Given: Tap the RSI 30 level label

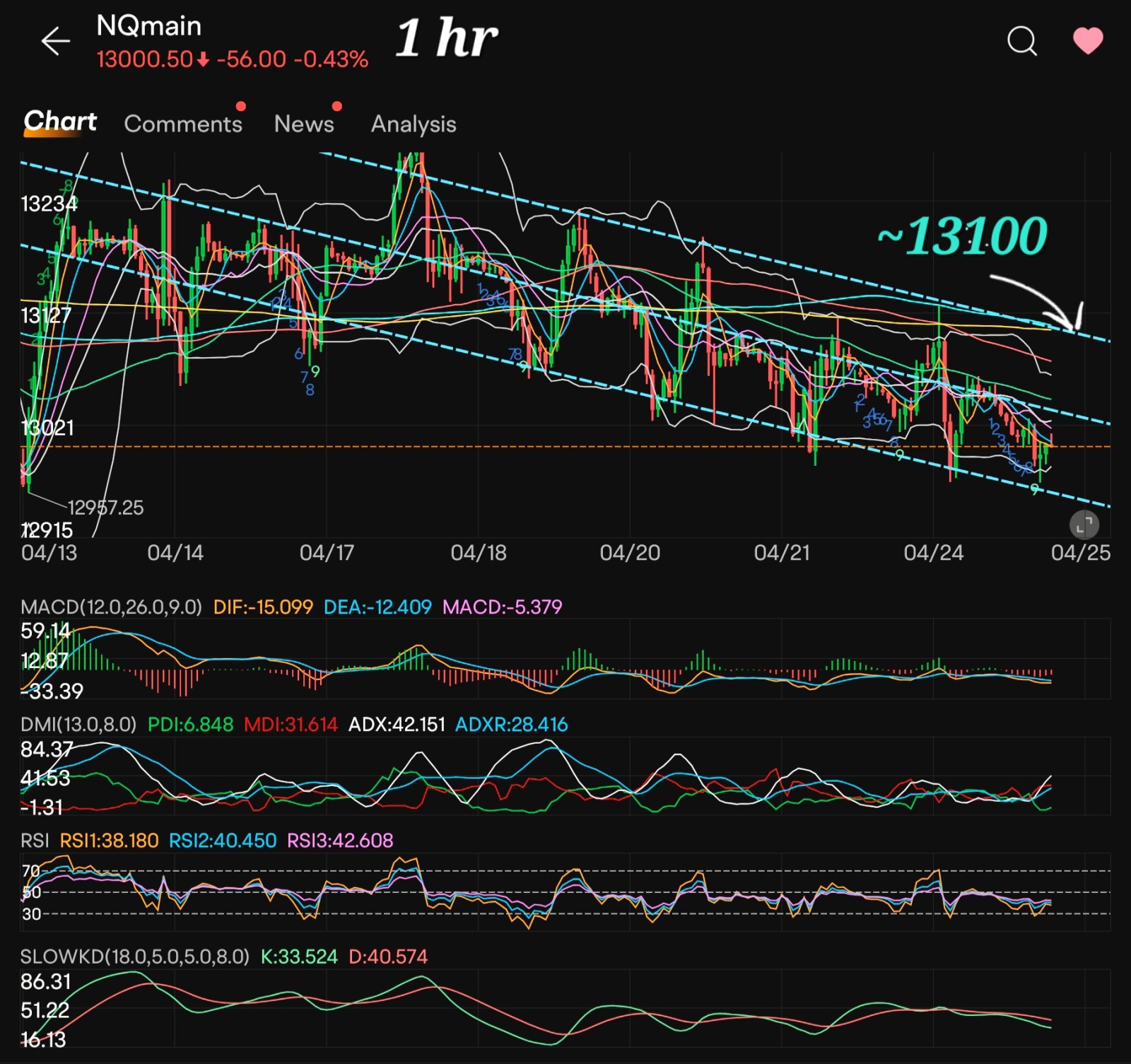Looking at the screenshot, I should [31, 914].
